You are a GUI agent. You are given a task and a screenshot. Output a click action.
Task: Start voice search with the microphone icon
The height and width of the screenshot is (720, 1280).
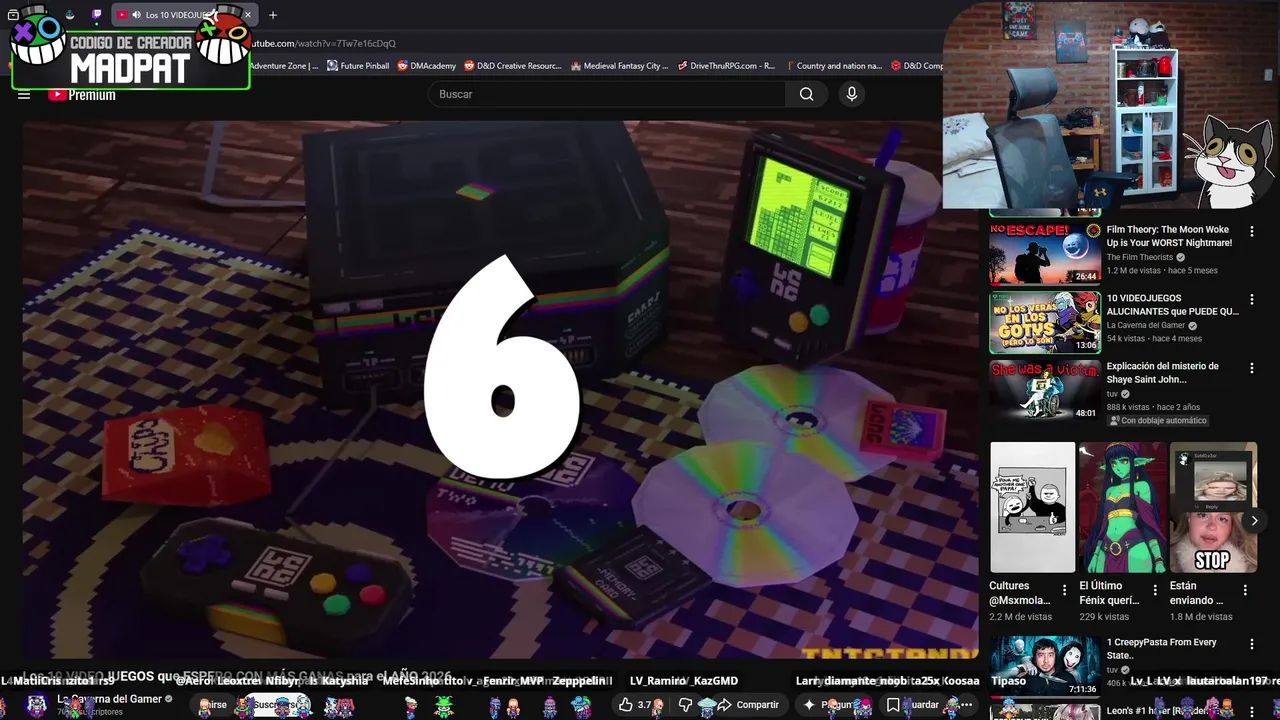click(x=851, y=94)
